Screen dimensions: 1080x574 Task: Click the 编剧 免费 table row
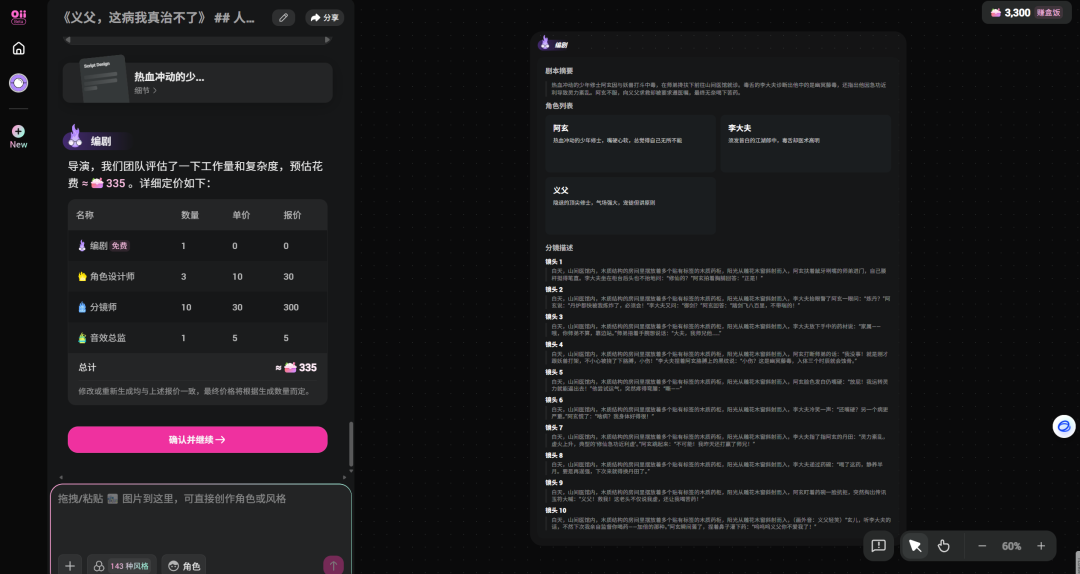click(x=198, y=246)
